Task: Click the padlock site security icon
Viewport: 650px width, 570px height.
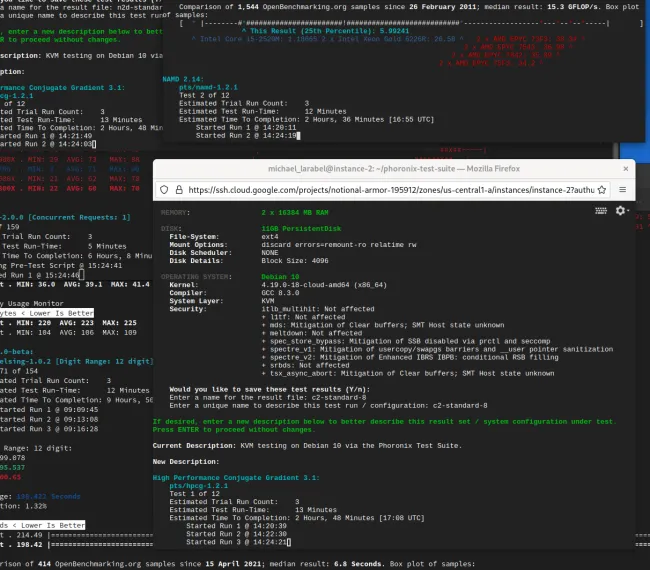Action: click(179, 190)
